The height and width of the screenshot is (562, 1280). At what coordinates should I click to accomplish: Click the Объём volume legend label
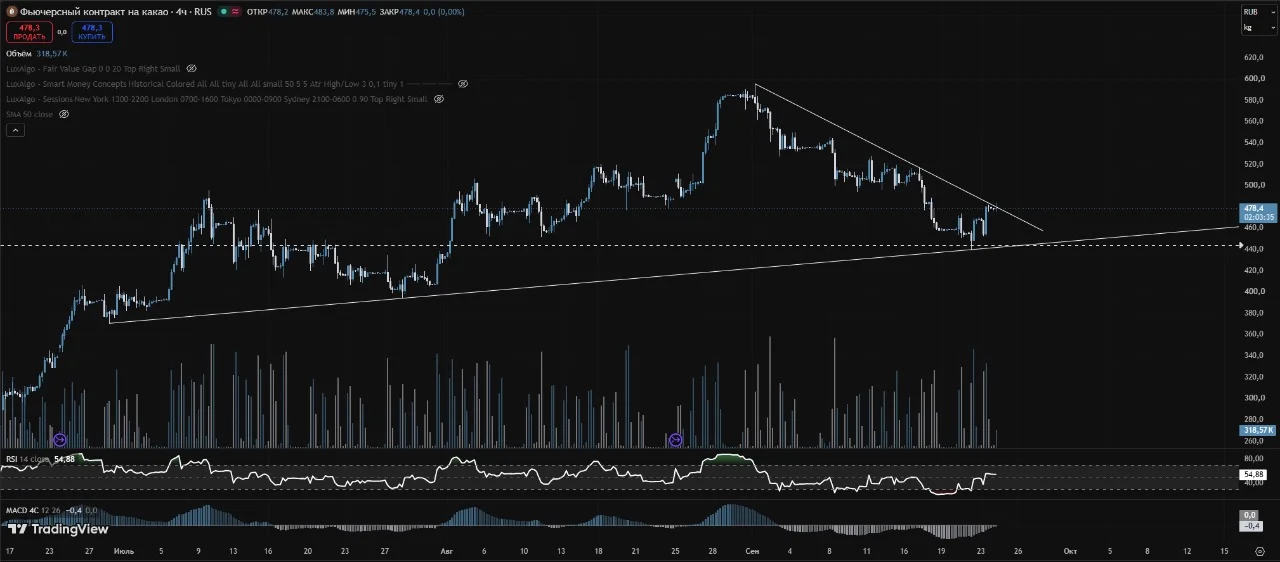pos(19,53)
